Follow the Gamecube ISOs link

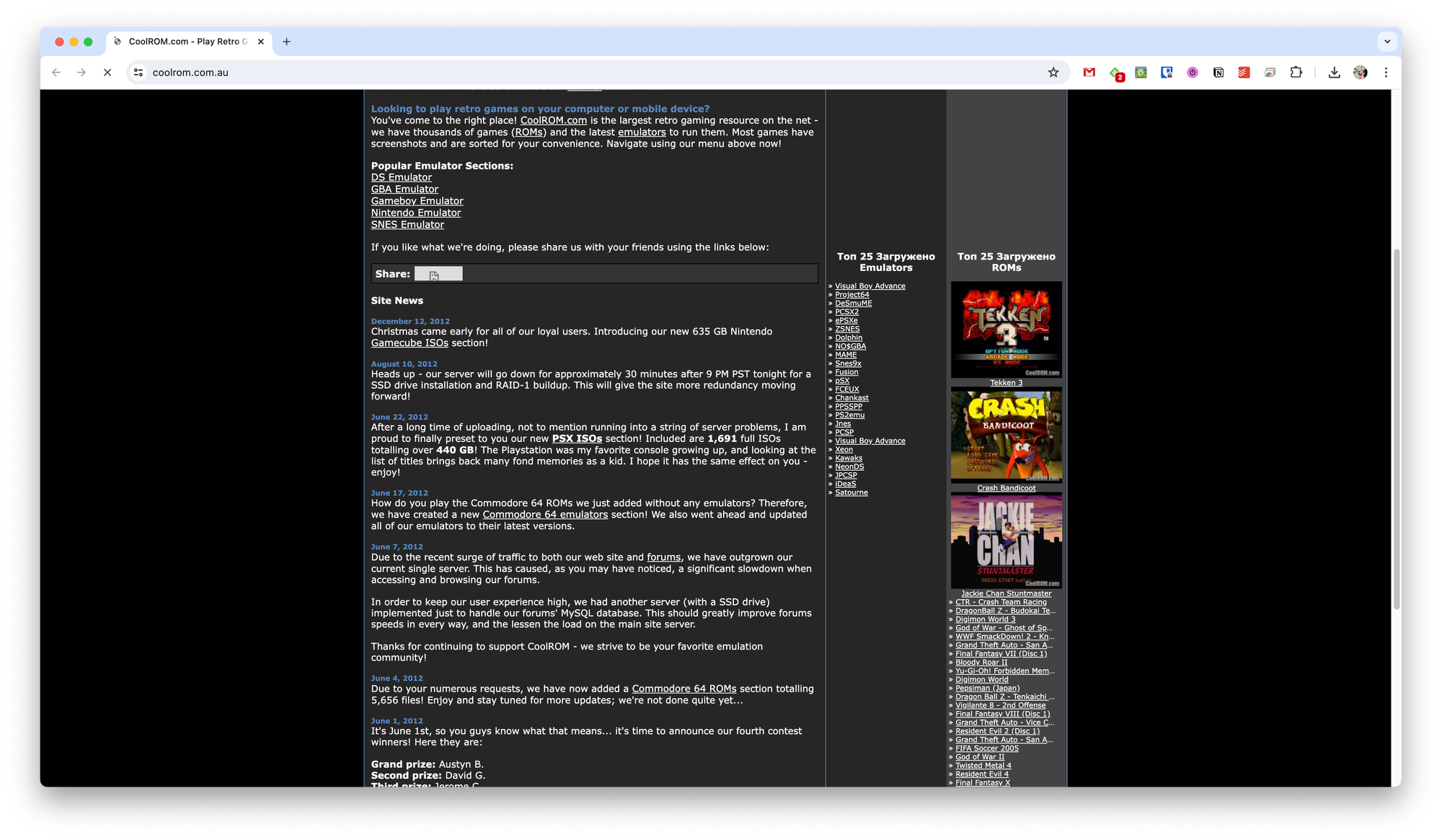point(410,343)
